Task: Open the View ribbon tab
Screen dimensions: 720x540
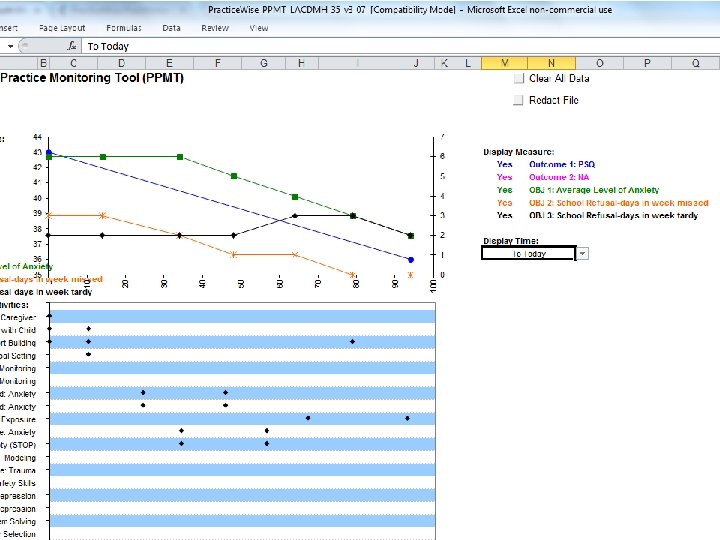Action: pyautogui.click(x=259, y=28)
